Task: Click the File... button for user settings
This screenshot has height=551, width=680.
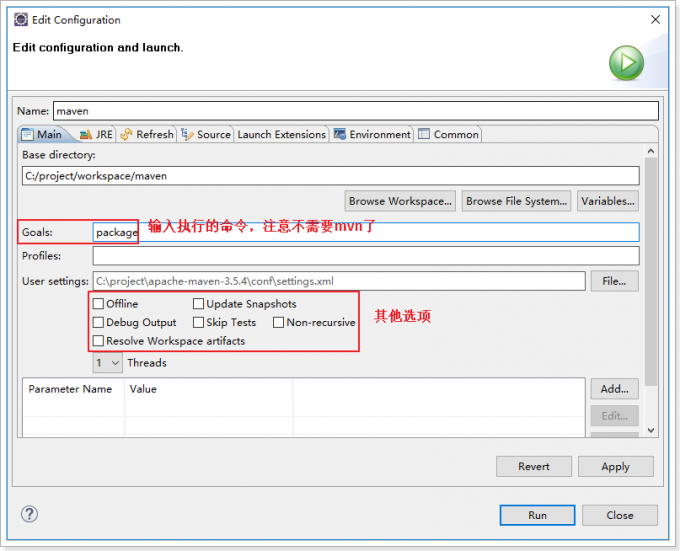Action: tap(614, 281)
